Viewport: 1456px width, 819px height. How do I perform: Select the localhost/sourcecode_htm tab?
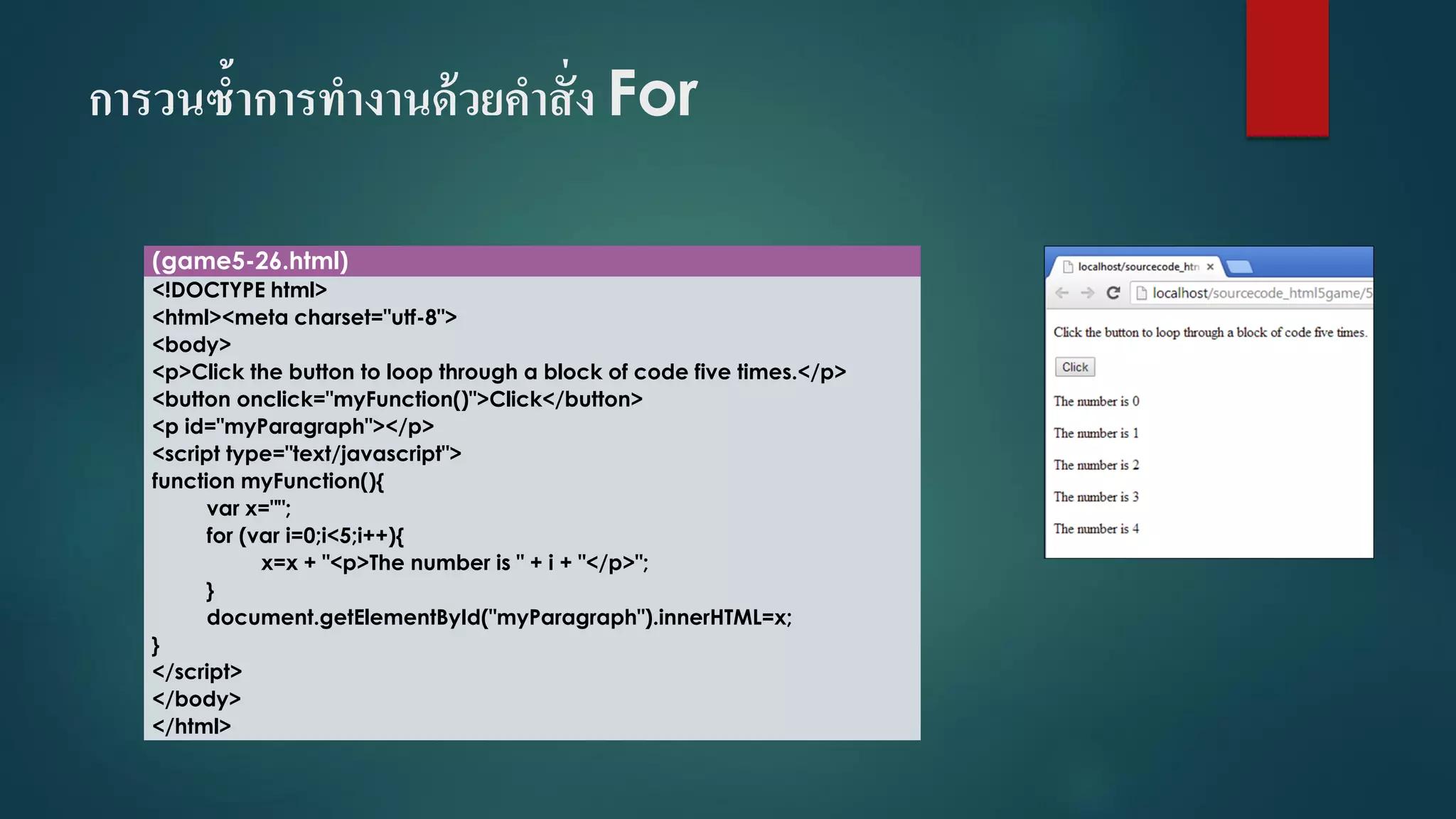pos(1136,267)
